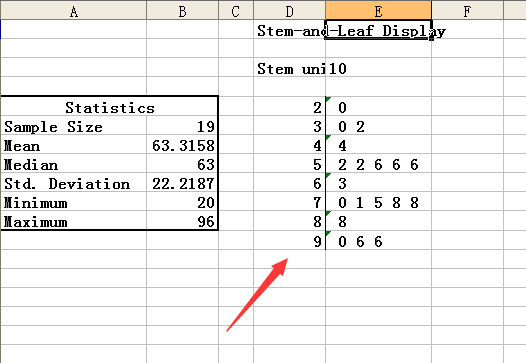526x363 pixels.
Task: Select column C header
Action: [236, 10]
